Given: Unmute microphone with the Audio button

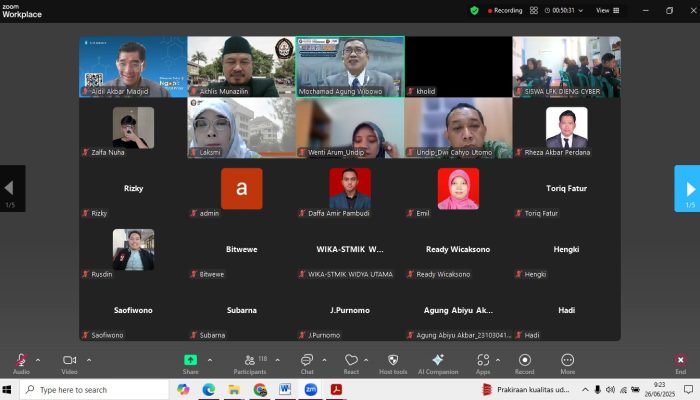Looking at the screenshot, I should coord(21,363).
